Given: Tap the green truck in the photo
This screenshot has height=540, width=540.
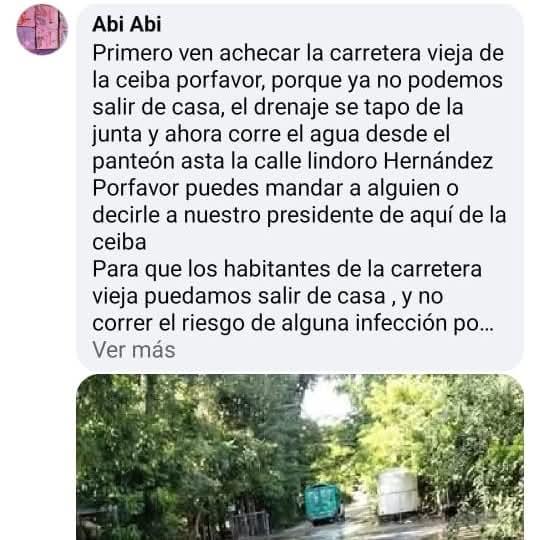Looking at the screenshot, I should click(x=324, y=504).
